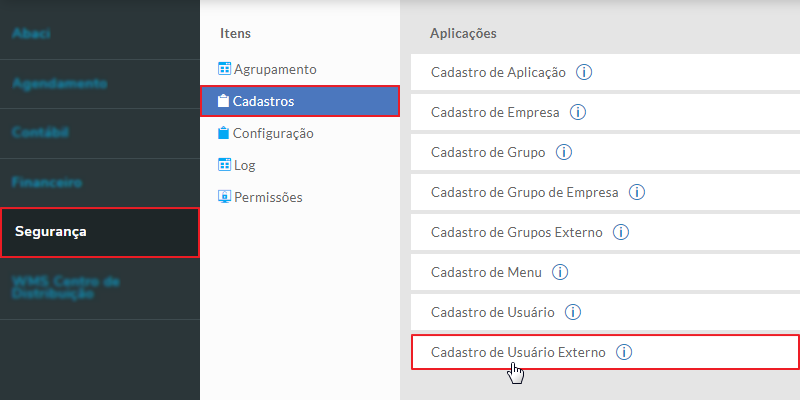Viewport: 800px width, 400px height.
Task: Select Agrupamento in the Itens list
Action: tap(274, 69)
